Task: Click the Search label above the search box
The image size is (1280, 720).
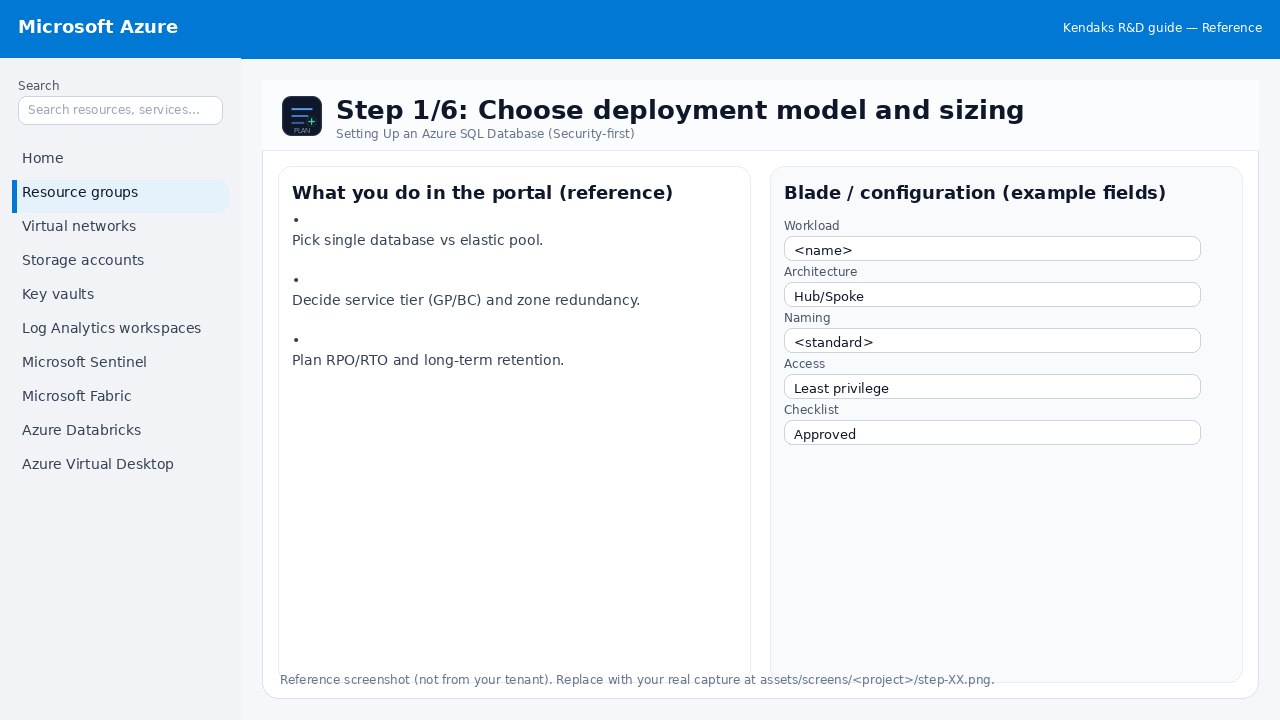Action: (39, 86)
